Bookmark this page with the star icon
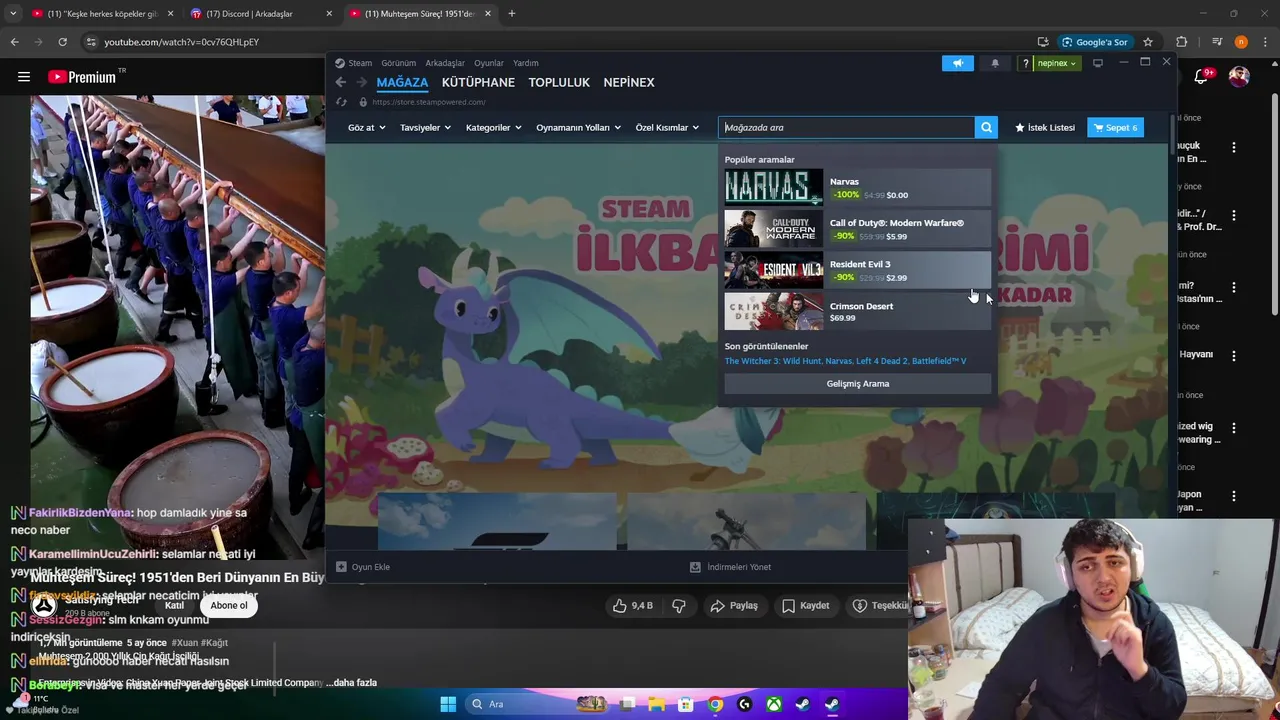 pyautogui.click(x=1148, y=42)
